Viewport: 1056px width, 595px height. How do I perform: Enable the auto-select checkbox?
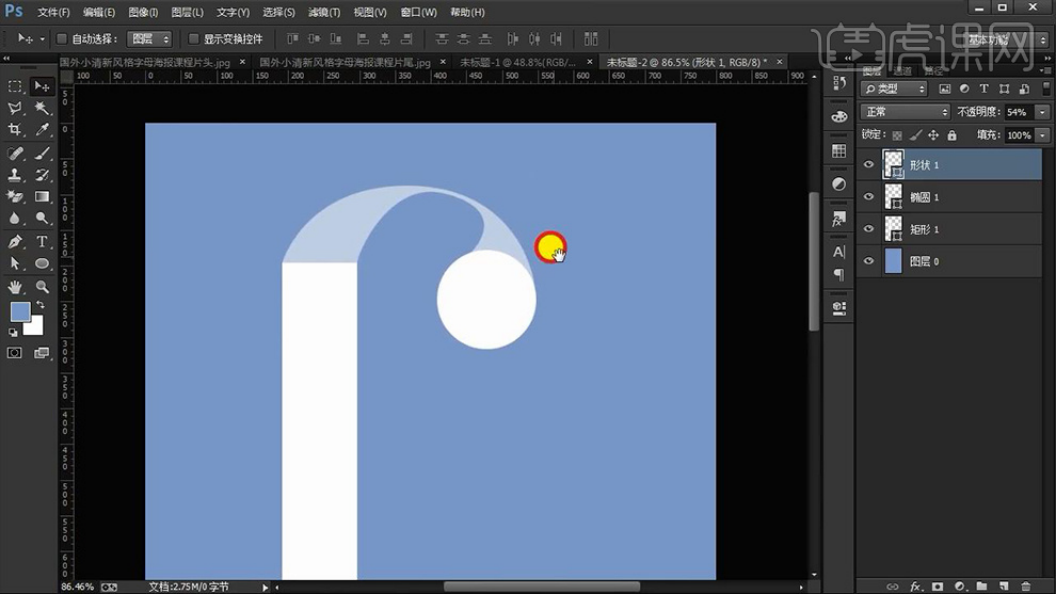(62, 39)
